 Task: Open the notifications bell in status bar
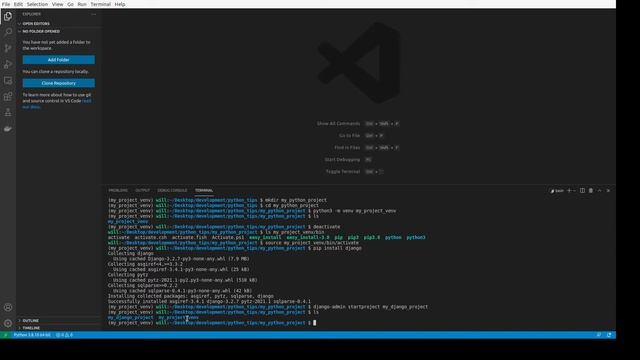[609, 335]
